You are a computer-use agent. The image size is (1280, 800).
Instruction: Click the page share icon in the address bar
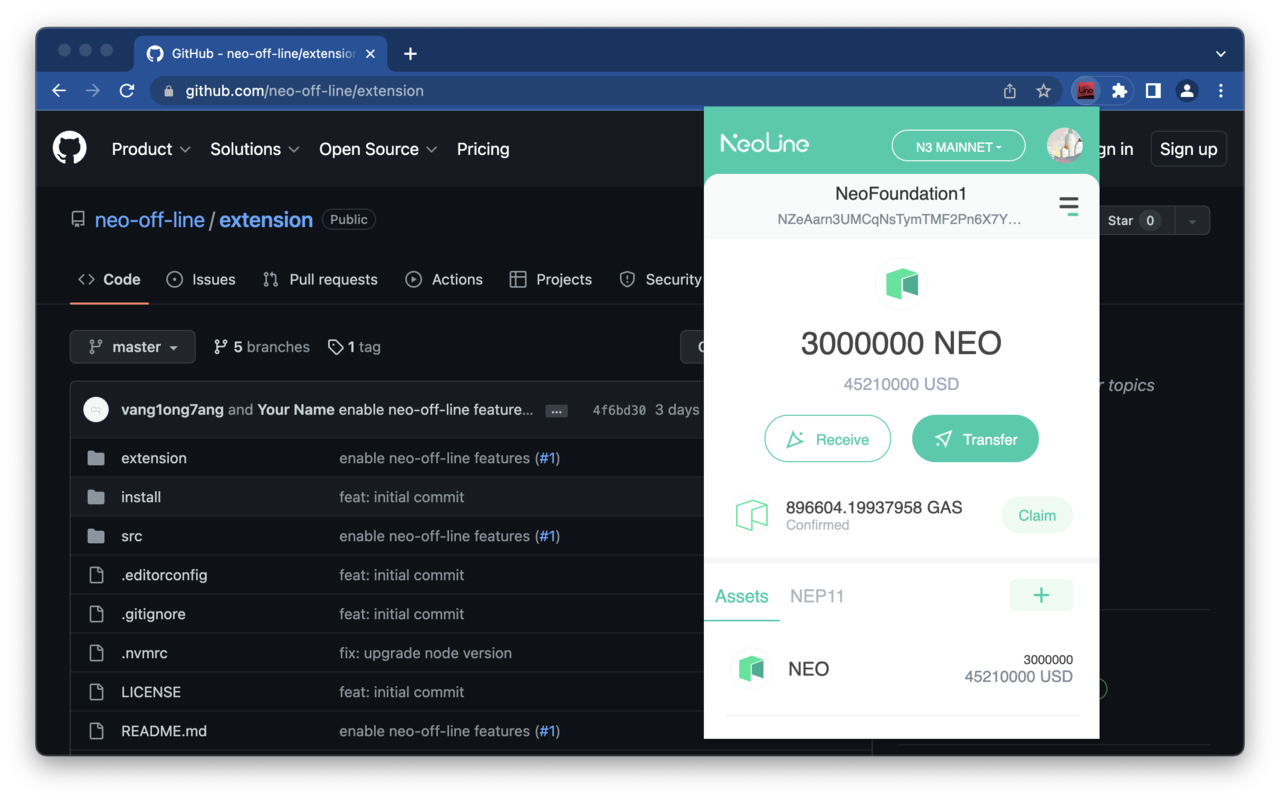coord(1009,90)
